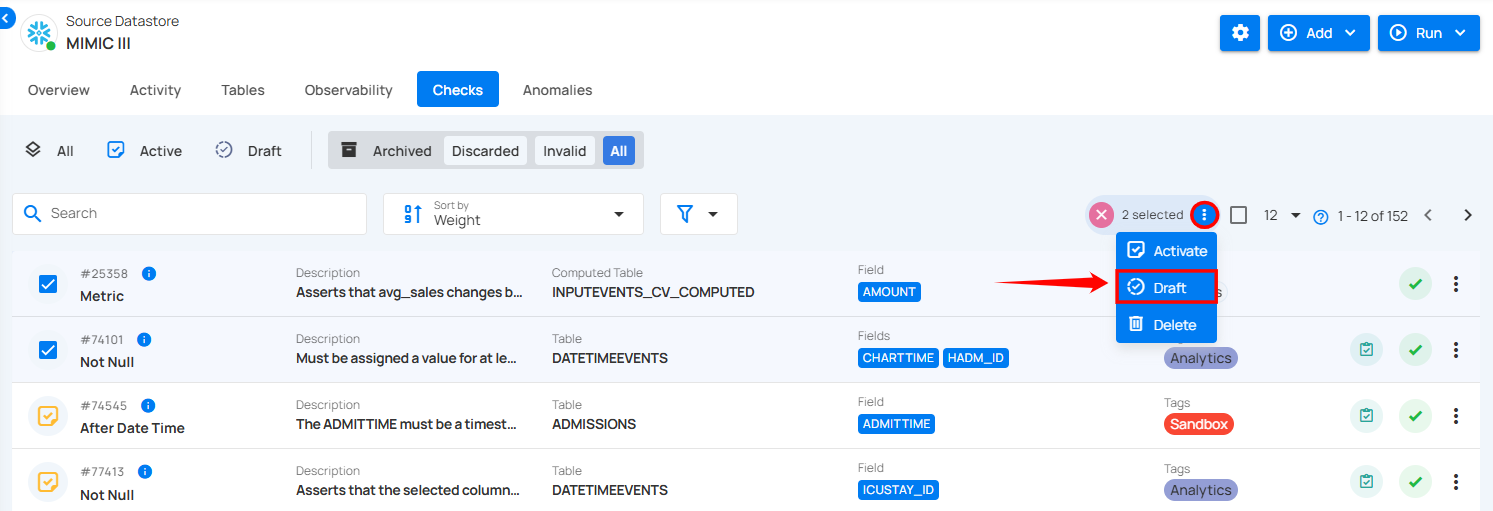Go to next page of checks
The width and height of the screenshot is (1493, 511).
tap(1468, 215)
